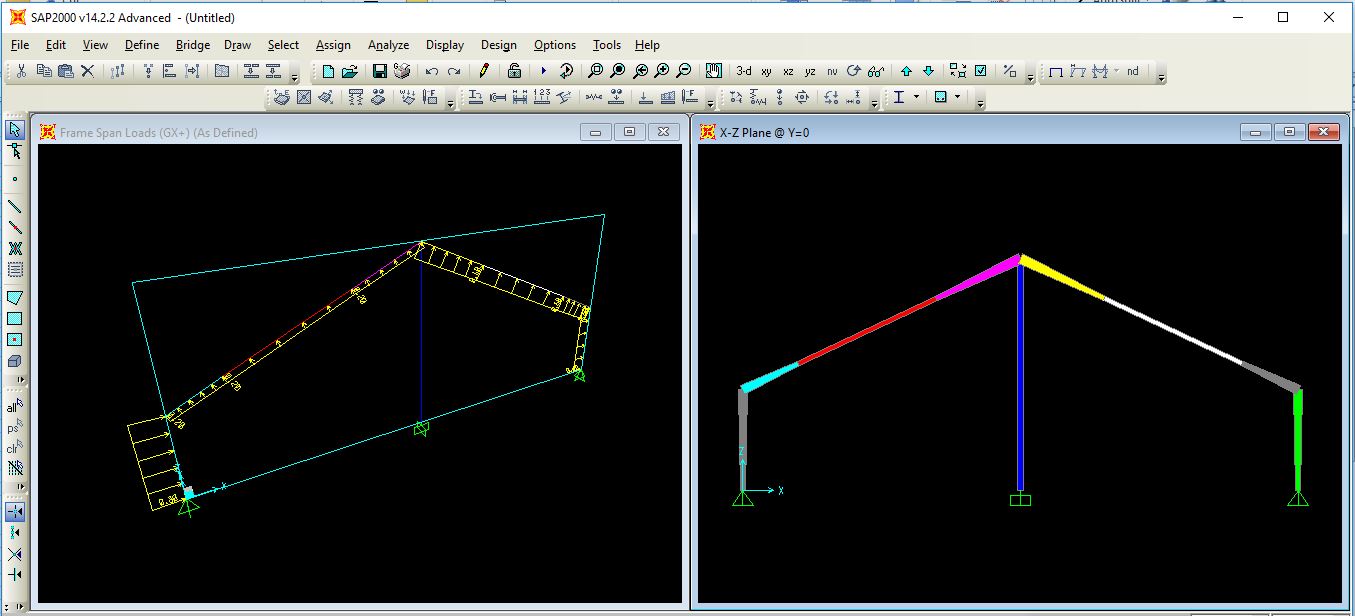Screen dimensions: 1355x616
Task: Click the Delete X icon
Action: (x=87, y=71)
